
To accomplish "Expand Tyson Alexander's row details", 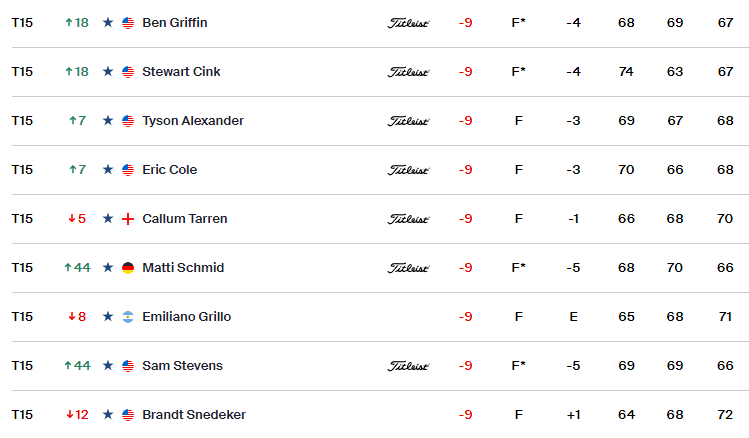I will 380,121.
